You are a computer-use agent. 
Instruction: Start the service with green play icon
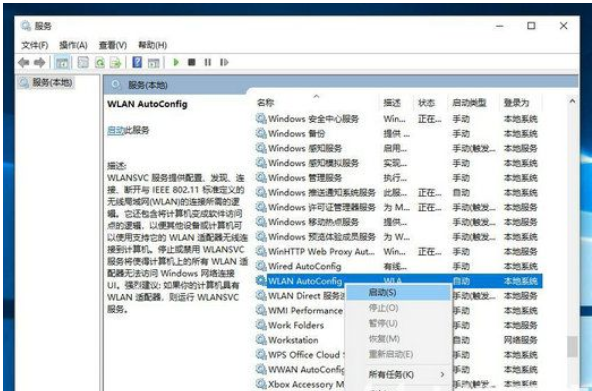[176, 62]
